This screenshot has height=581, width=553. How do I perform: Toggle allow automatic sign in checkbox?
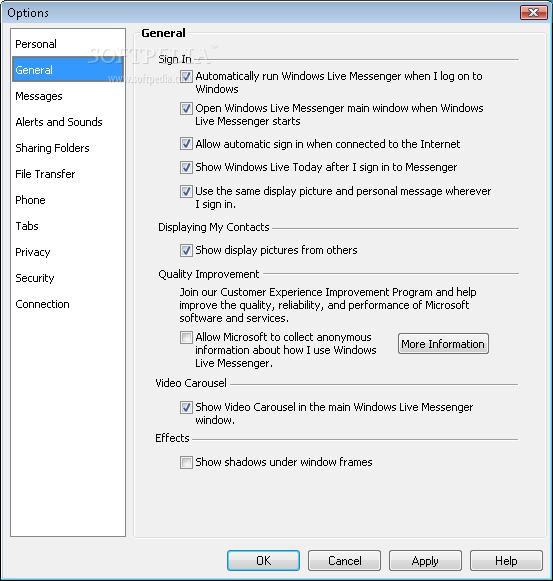[x=186, y=144]
